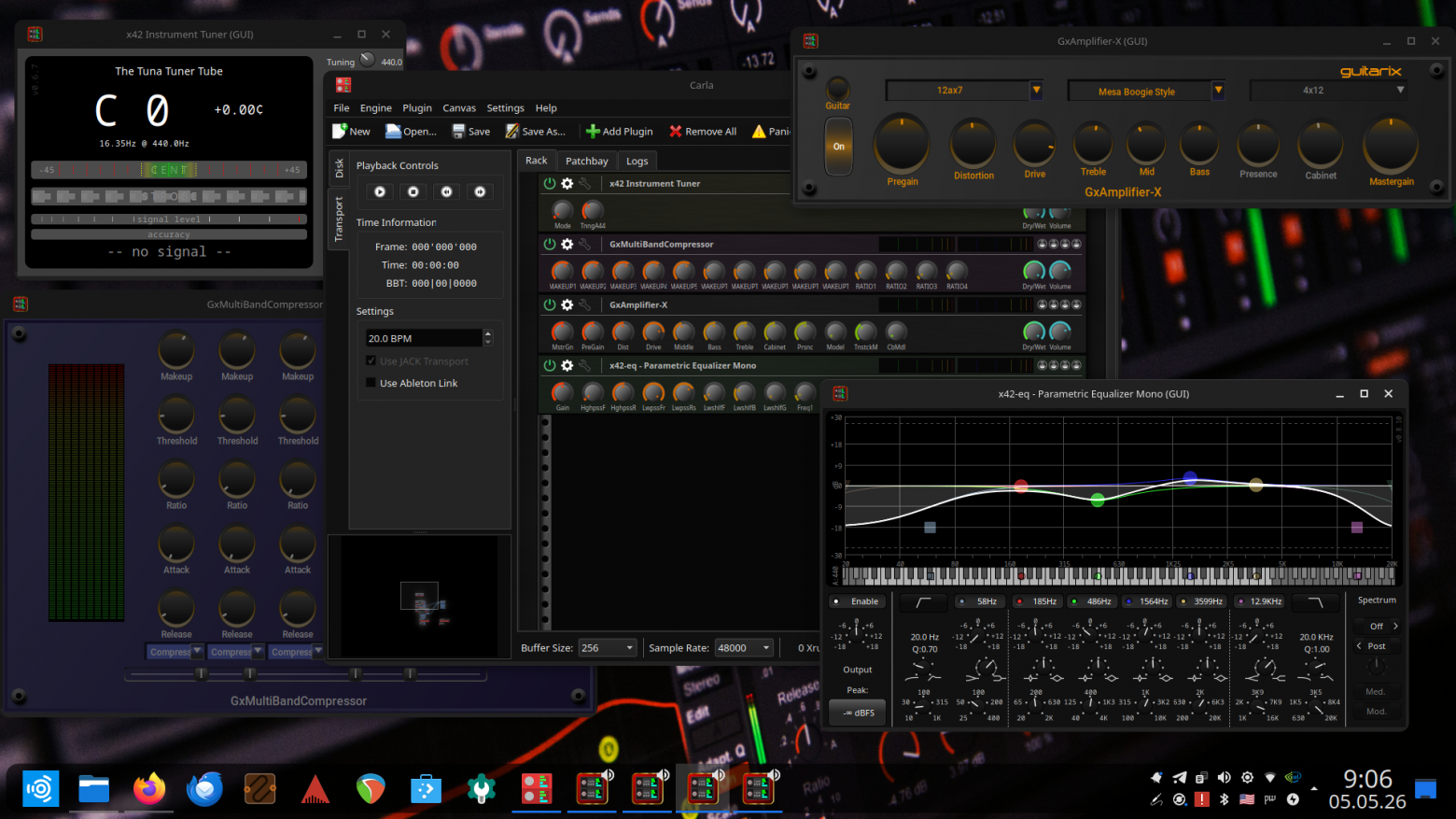Click Add Plugin in Carla toolbar
Image resolution: width=1456 pixels, height=819 pixels.
(x=619, y=132)
